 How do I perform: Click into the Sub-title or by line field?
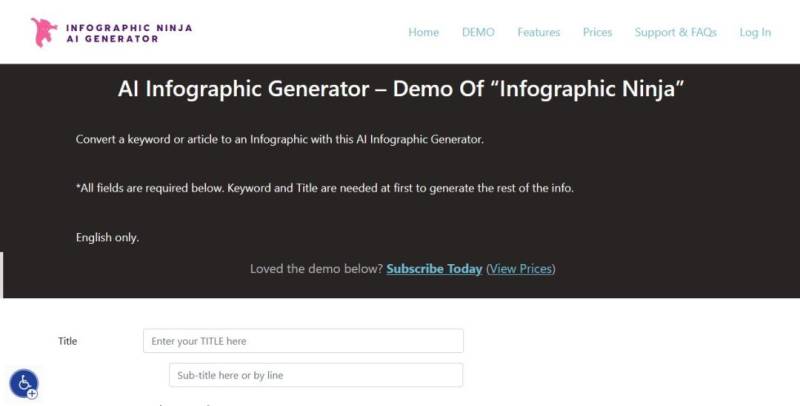pos(316,375)
